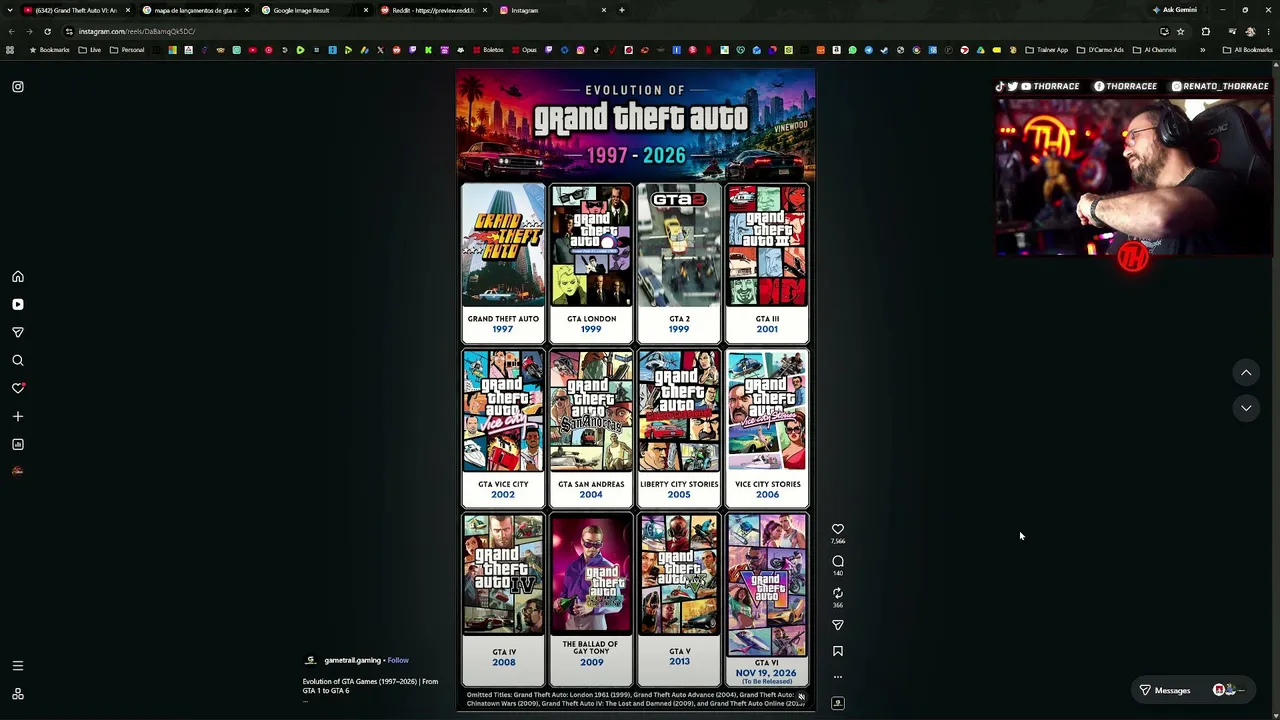
Task: Open the Boletos bookmark
Action: [488, 50]
